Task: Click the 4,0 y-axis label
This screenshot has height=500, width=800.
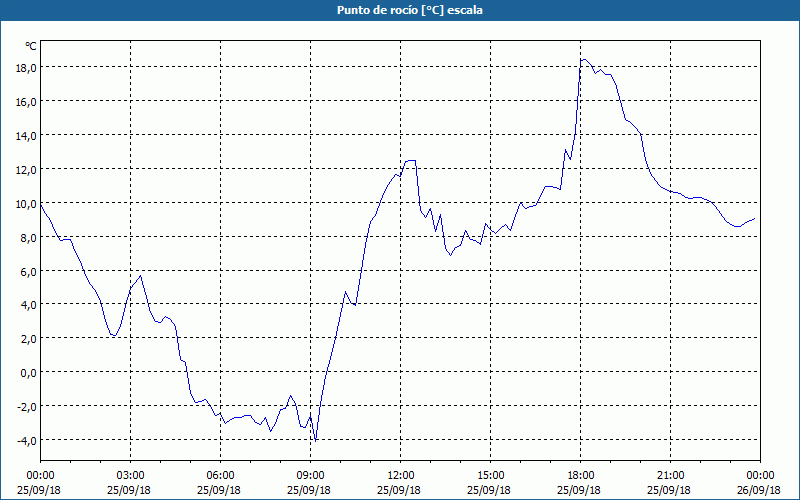Action: (28, 305)
